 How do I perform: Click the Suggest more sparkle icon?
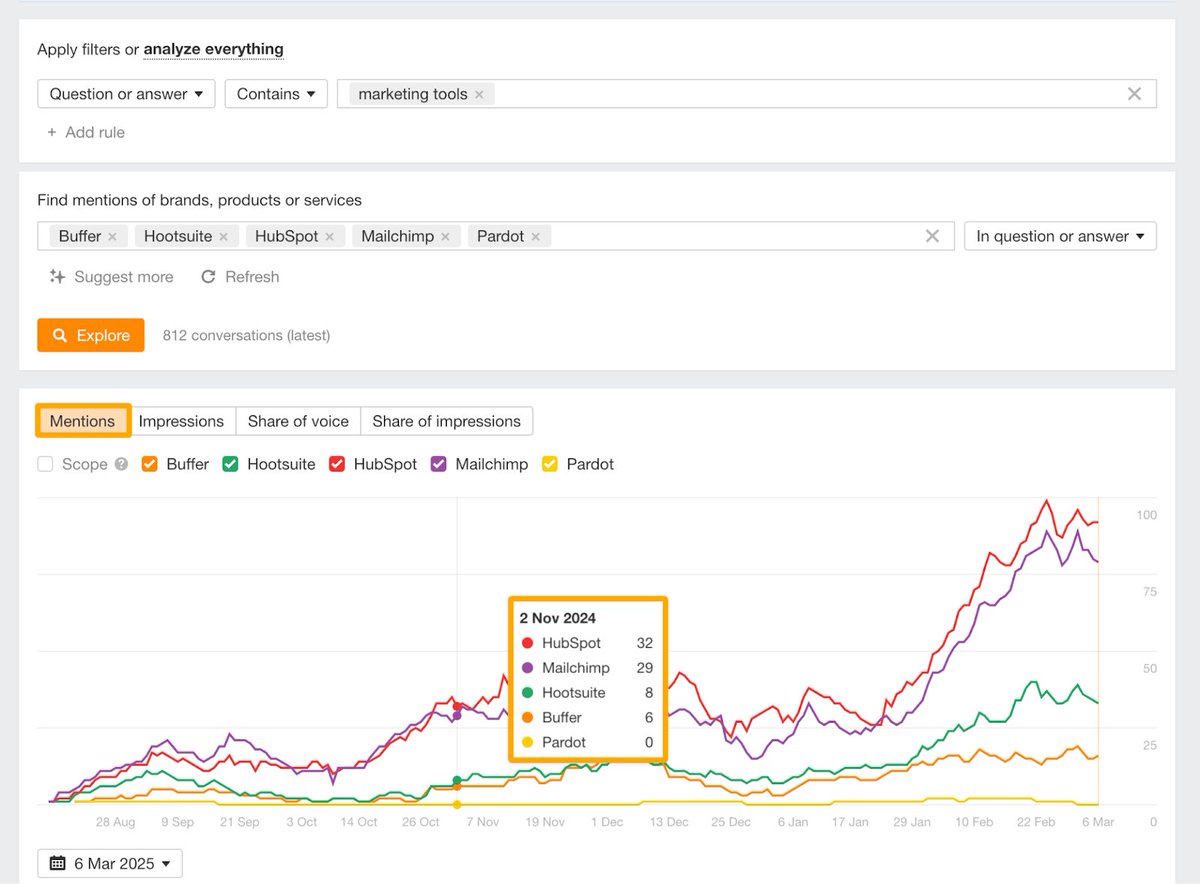click(57, 277)
